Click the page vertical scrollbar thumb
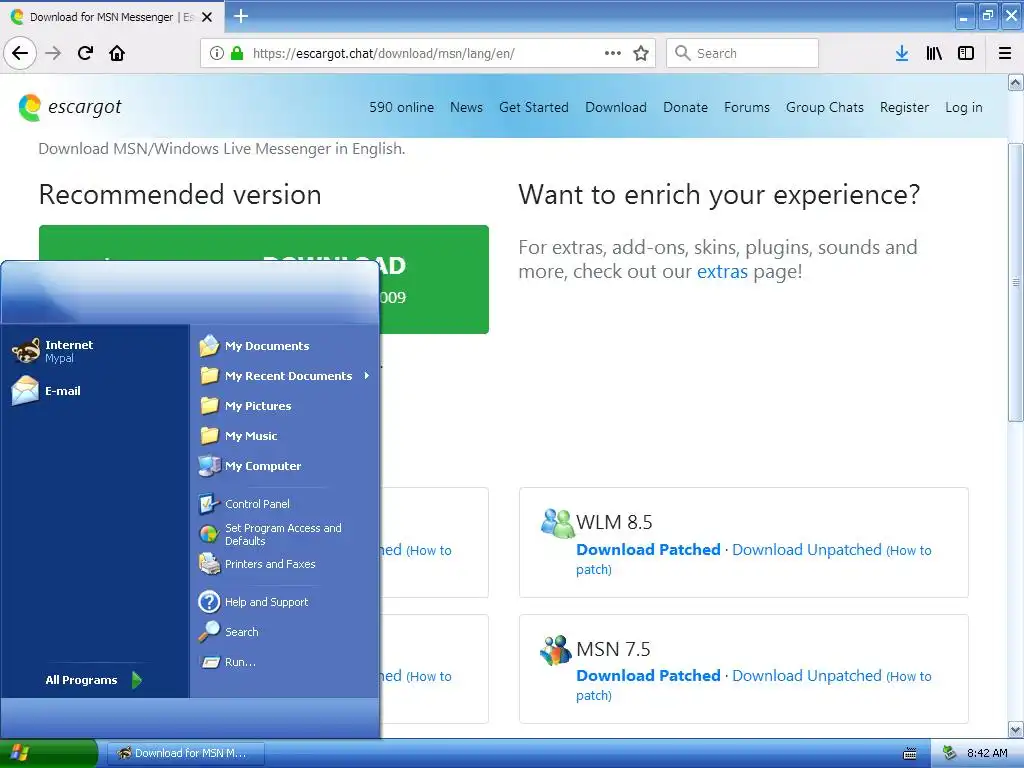This screenshot has height=768, width=1024. 1015,282
